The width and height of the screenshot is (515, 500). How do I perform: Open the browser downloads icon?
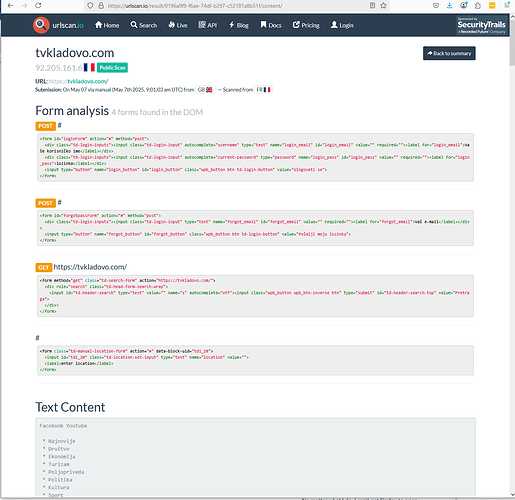(449, 5)
